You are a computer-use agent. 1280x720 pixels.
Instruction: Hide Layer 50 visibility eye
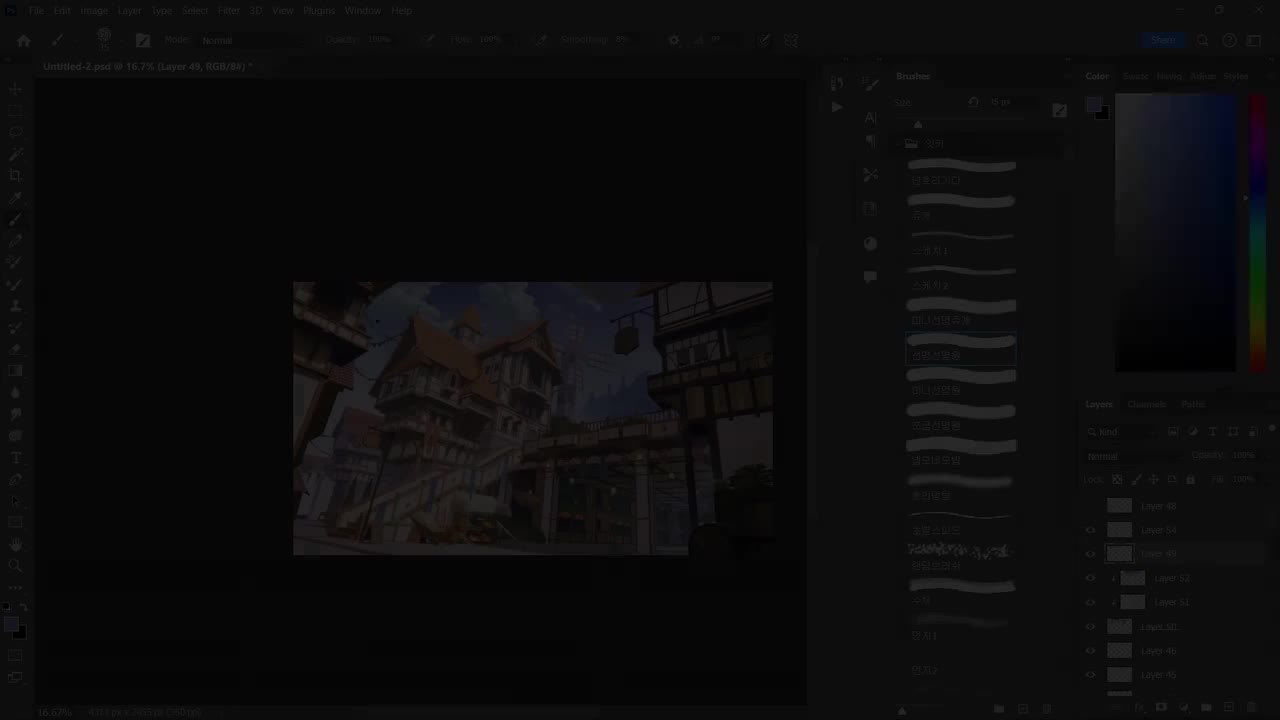[1091, 627]
